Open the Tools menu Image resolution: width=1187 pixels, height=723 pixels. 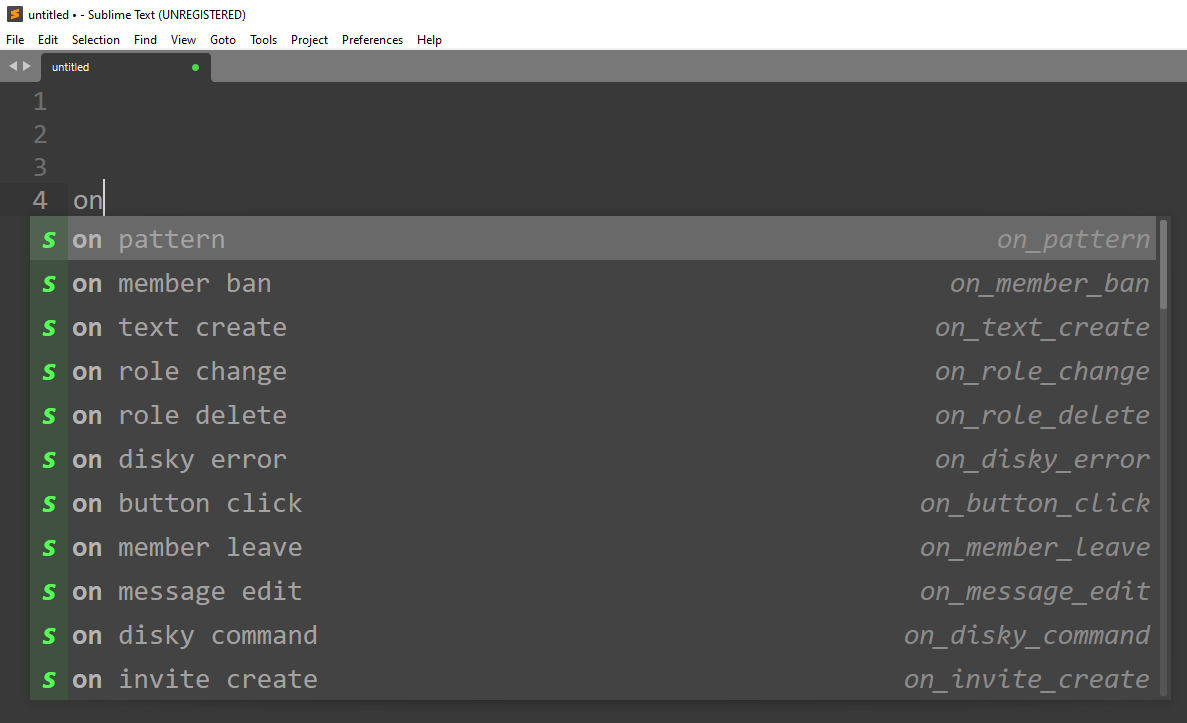263,39
